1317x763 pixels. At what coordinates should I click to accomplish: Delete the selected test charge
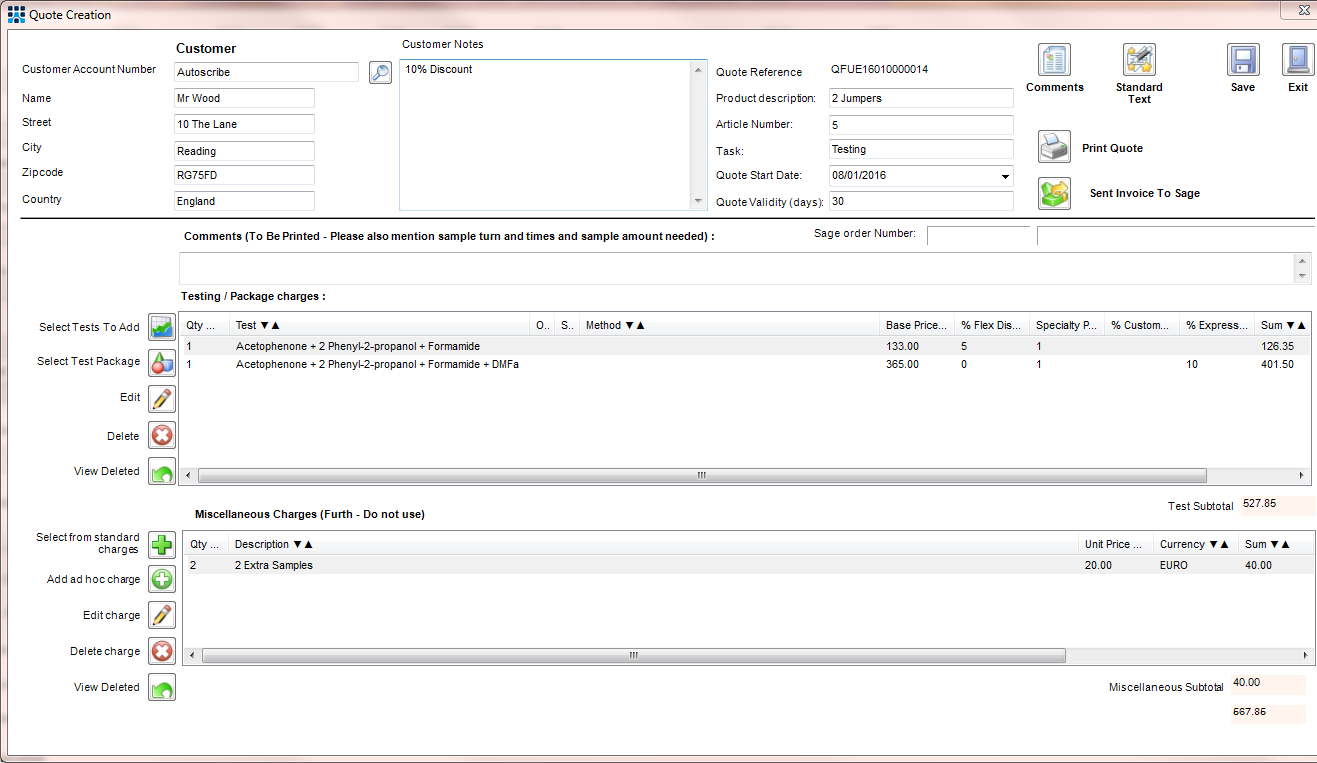pos(161,434)
